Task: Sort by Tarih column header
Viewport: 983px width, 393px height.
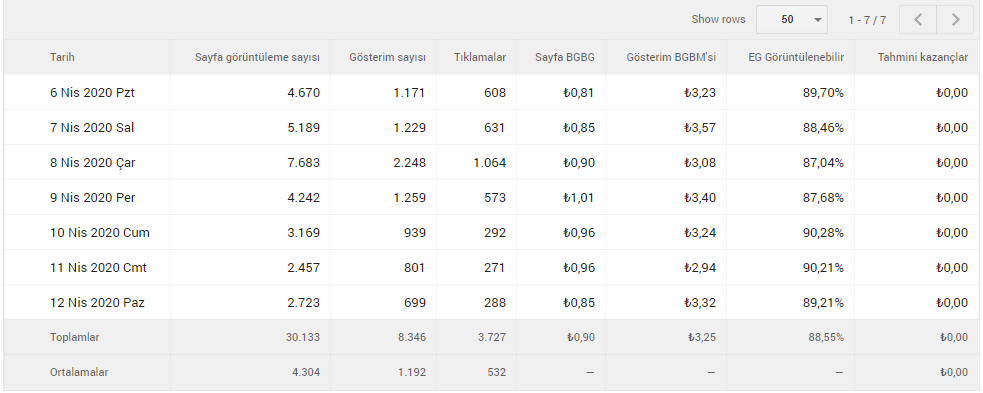Action: [x=62, y=57]
